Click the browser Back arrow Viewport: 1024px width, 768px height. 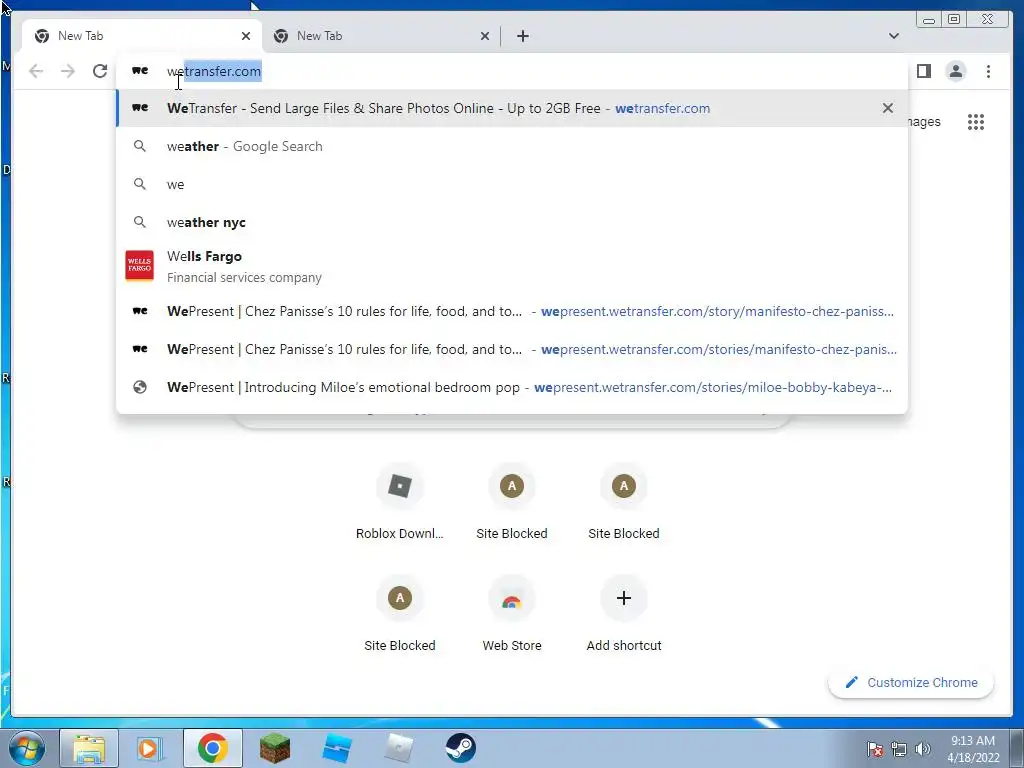36,71
